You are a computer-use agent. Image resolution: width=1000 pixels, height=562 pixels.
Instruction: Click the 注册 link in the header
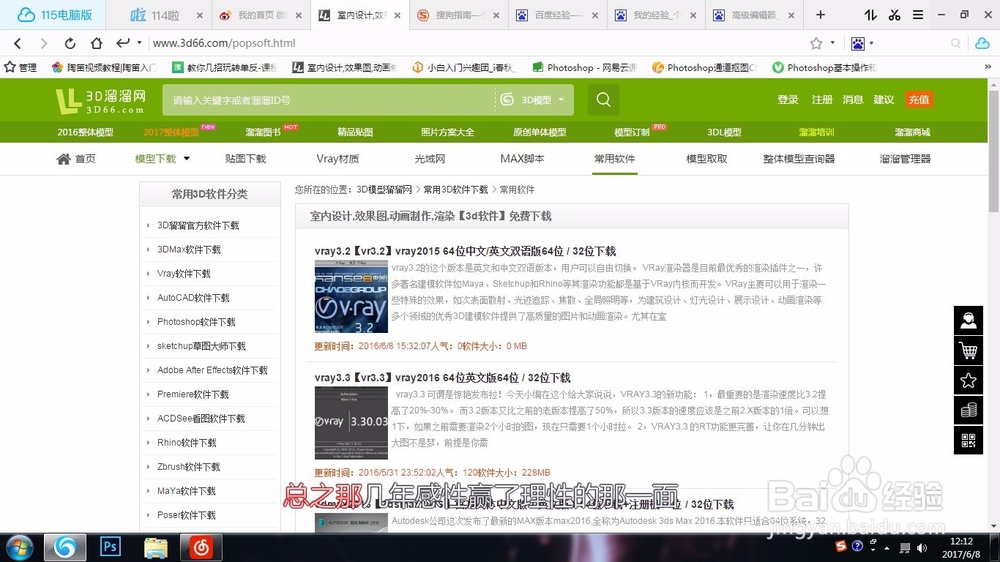(x=822, y=100)
